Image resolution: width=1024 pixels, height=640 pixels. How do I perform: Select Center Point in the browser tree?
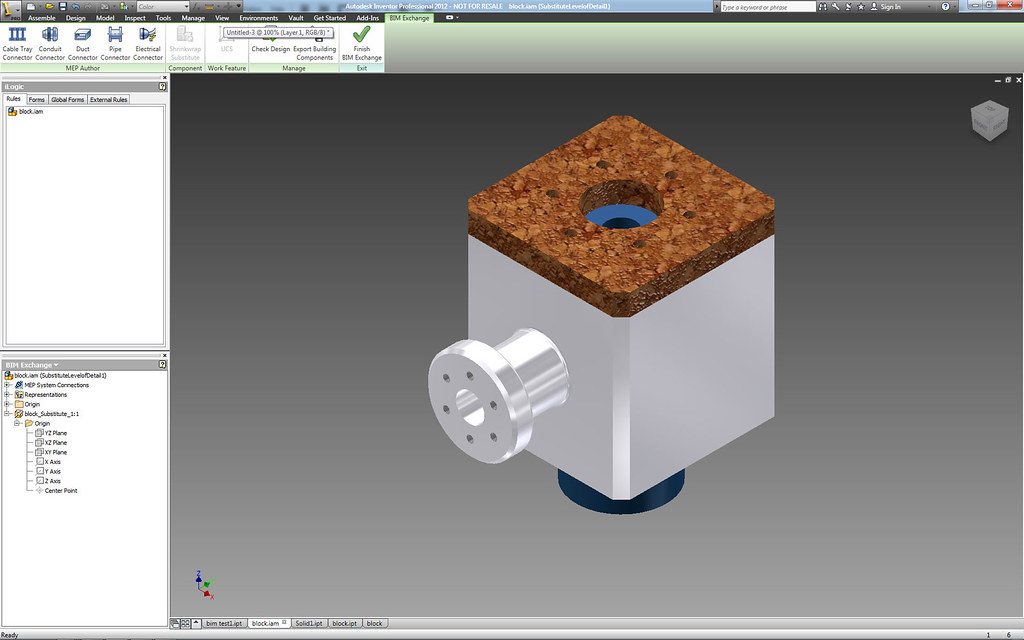pyautogui.click(x=56, y=490)
